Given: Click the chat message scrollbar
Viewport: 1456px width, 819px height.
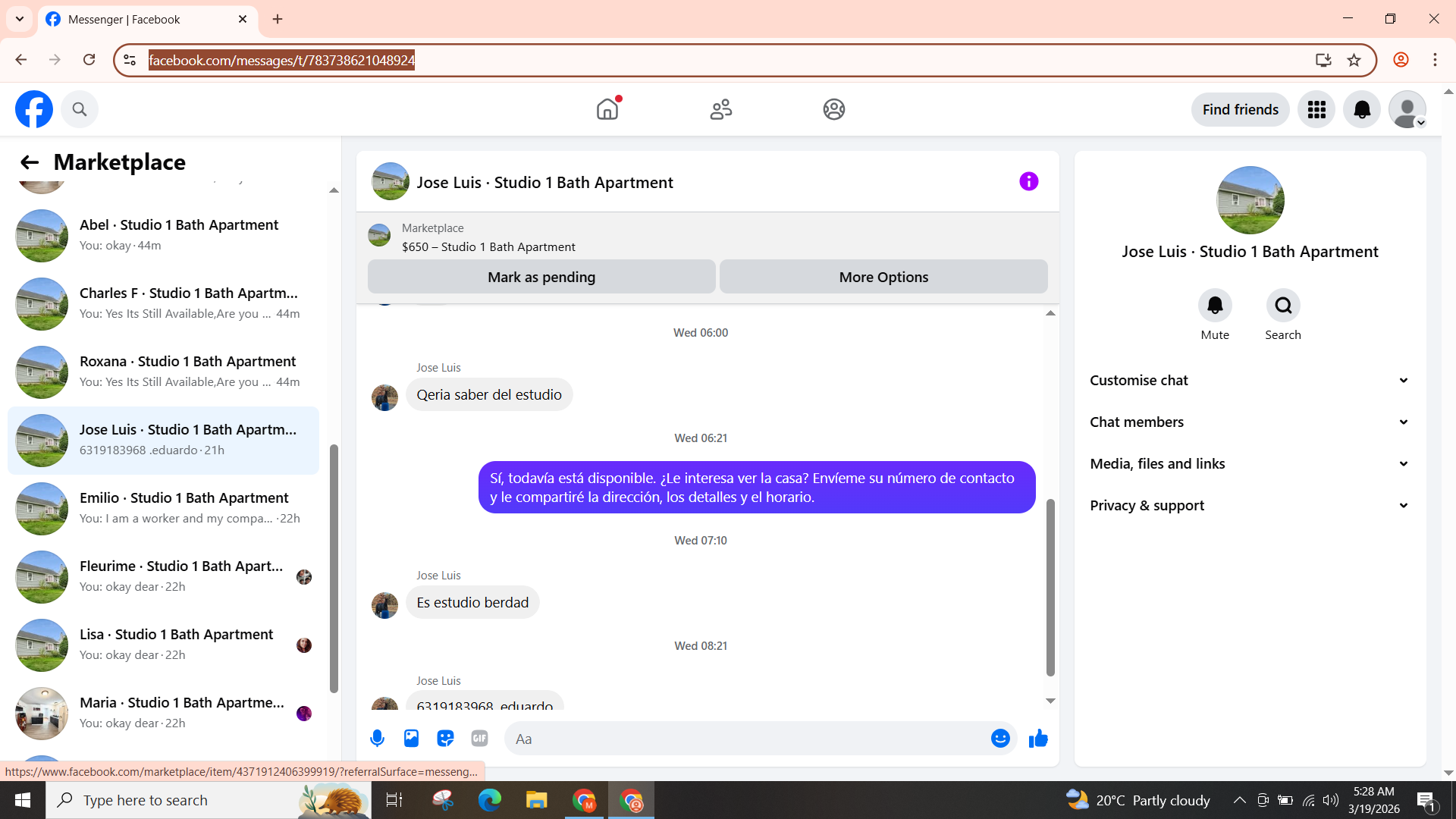Looking at the screenshot, I should (x=1050, y=586).
